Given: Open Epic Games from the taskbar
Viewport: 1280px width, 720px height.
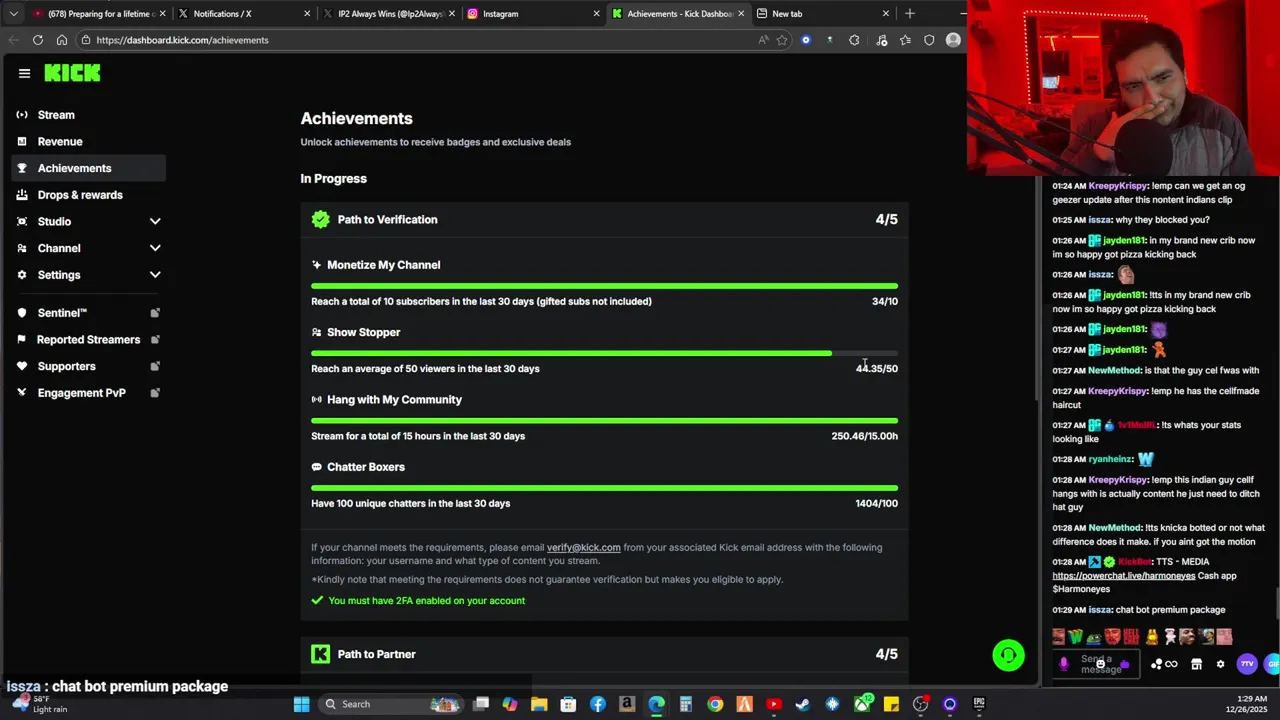Looking at the screenshot, I should point(979,704).
